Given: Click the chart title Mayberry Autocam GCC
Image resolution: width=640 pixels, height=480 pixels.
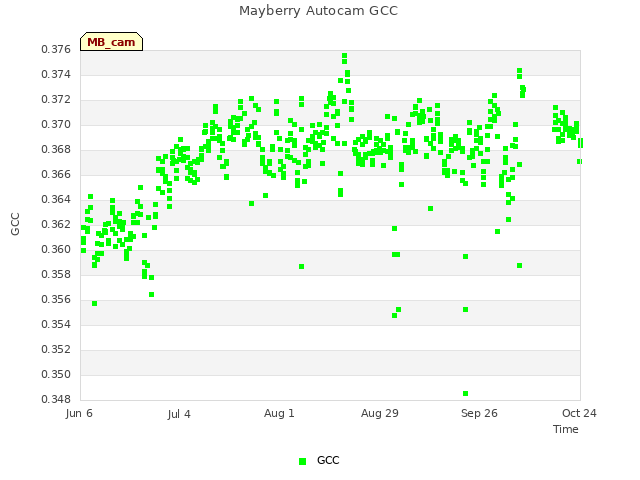Looking at the screenshot, I should [x=318, y=11].
